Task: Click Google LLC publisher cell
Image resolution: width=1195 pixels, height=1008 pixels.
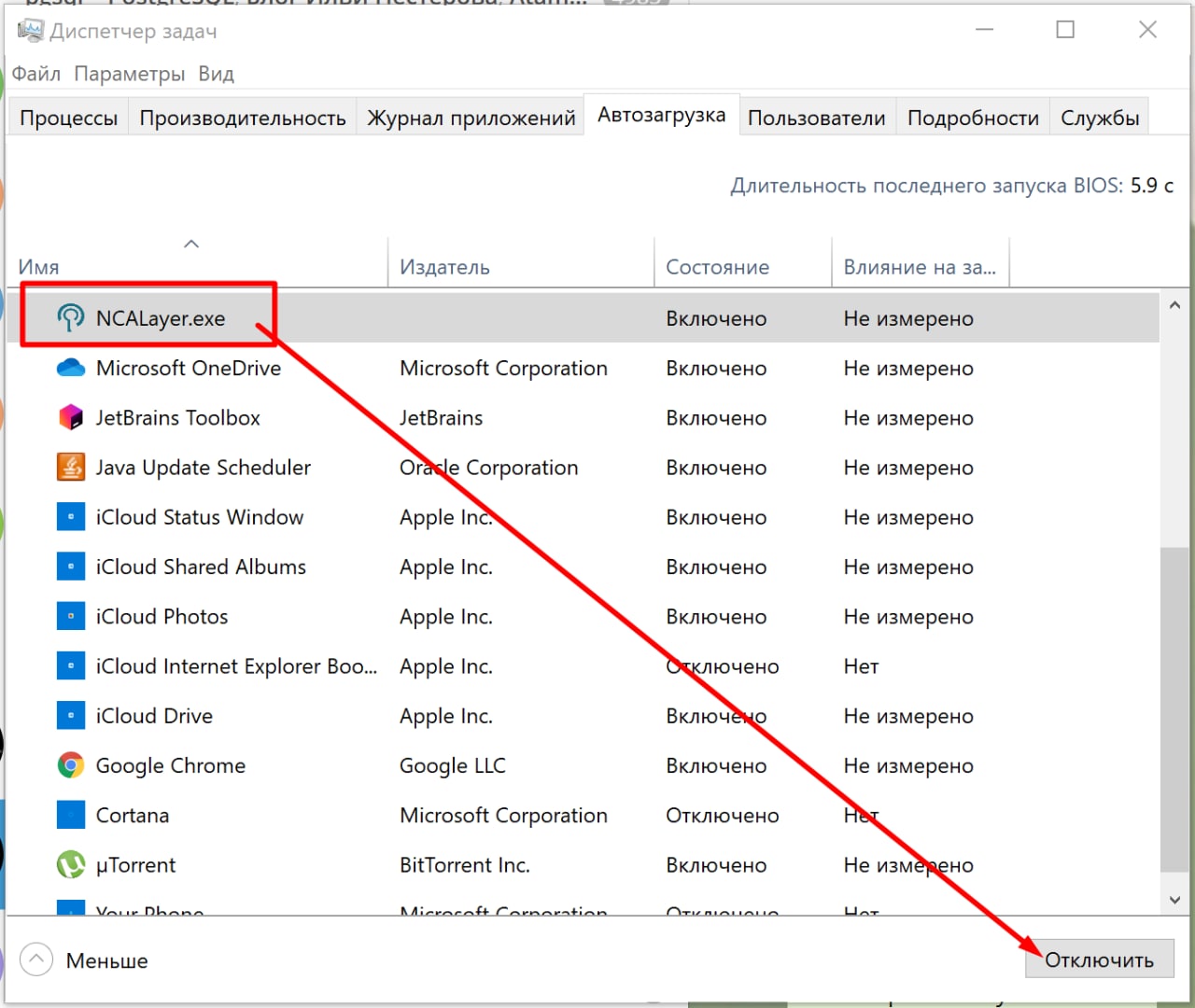Action: tap(453, 765)
